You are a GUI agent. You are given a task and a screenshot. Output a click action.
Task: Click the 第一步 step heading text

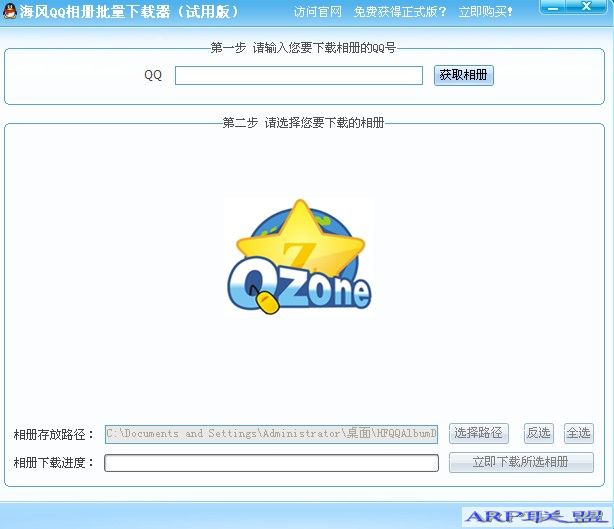point(303,48)
